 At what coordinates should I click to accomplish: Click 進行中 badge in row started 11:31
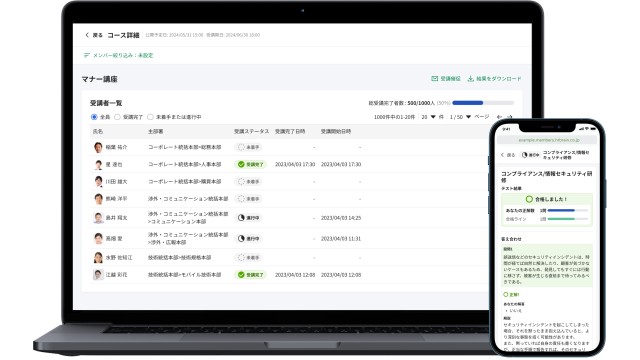pyautogui.click(x=249, y=238)
